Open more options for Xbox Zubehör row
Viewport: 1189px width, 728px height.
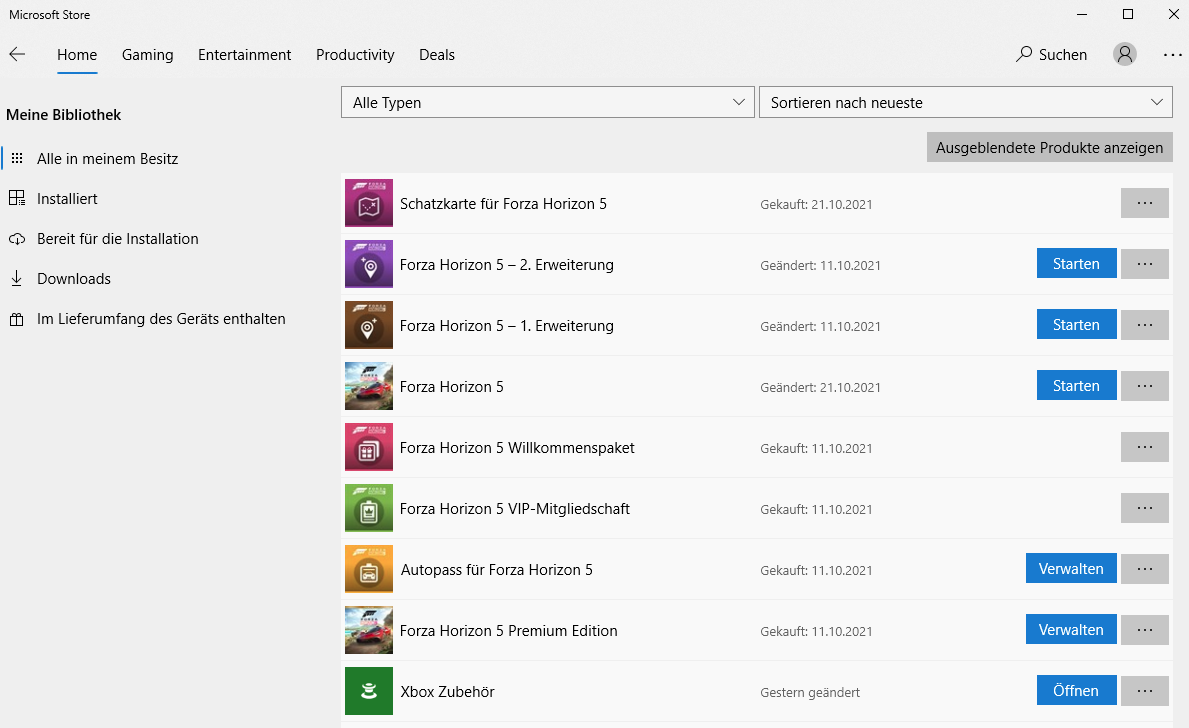[x=1144, y=690]
